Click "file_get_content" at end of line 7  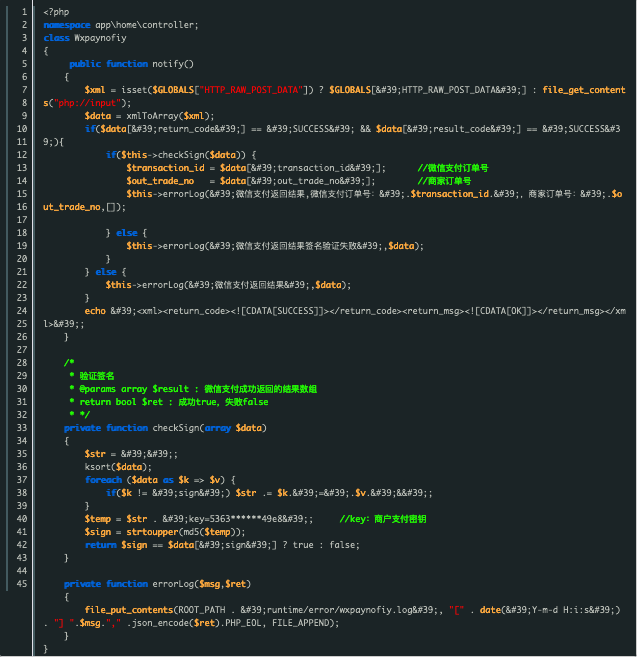click(x=584, y=90)
